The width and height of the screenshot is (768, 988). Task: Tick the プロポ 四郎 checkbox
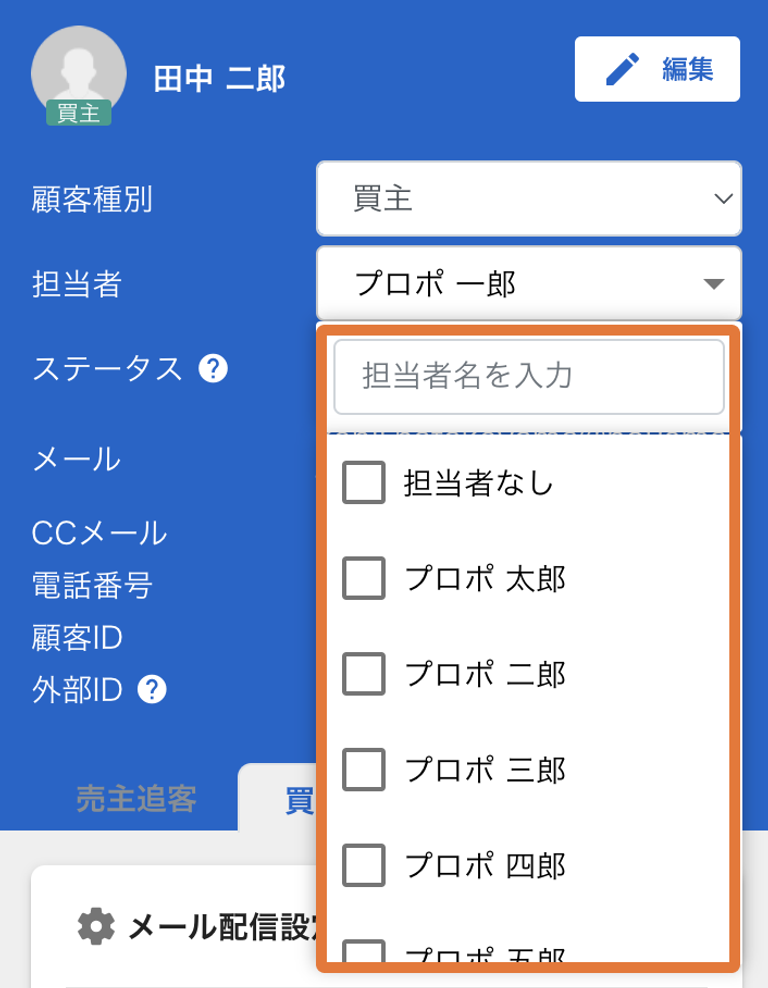(364, 865)
